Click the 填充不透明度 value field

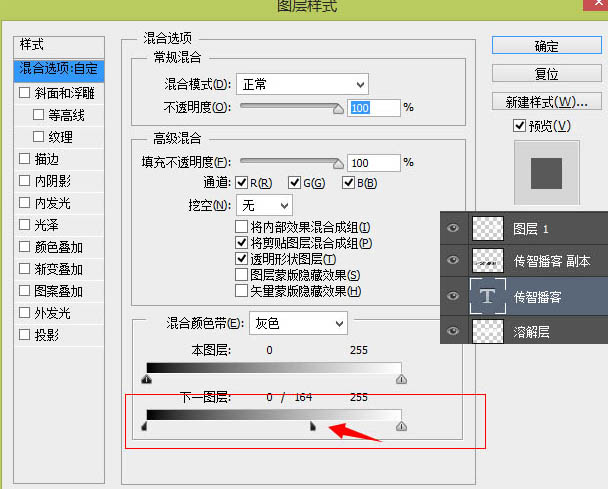[x=373, y=163]
